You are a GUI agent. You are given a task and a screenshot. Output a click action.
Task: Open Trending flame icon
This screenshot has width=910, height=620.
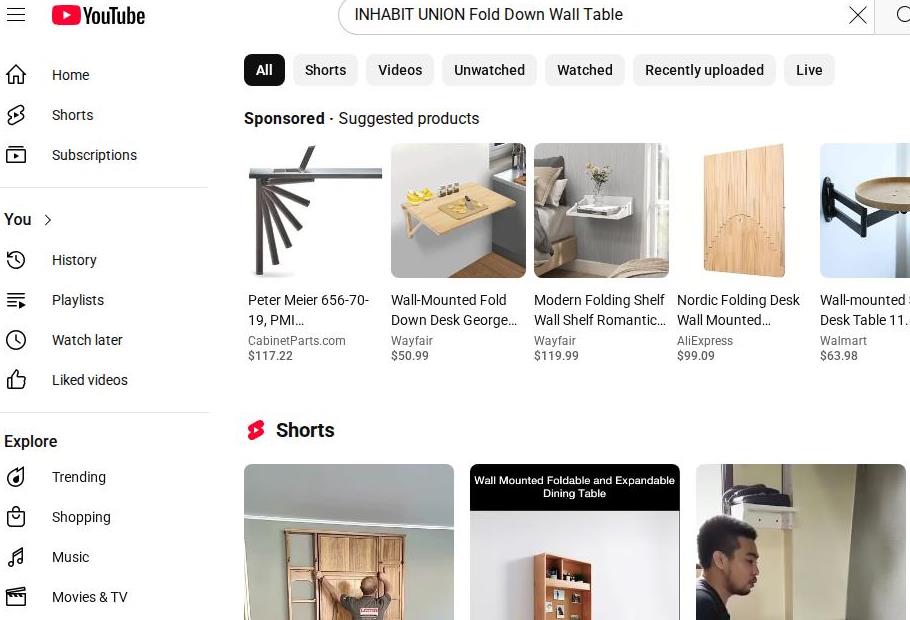(x=16, y=477)
